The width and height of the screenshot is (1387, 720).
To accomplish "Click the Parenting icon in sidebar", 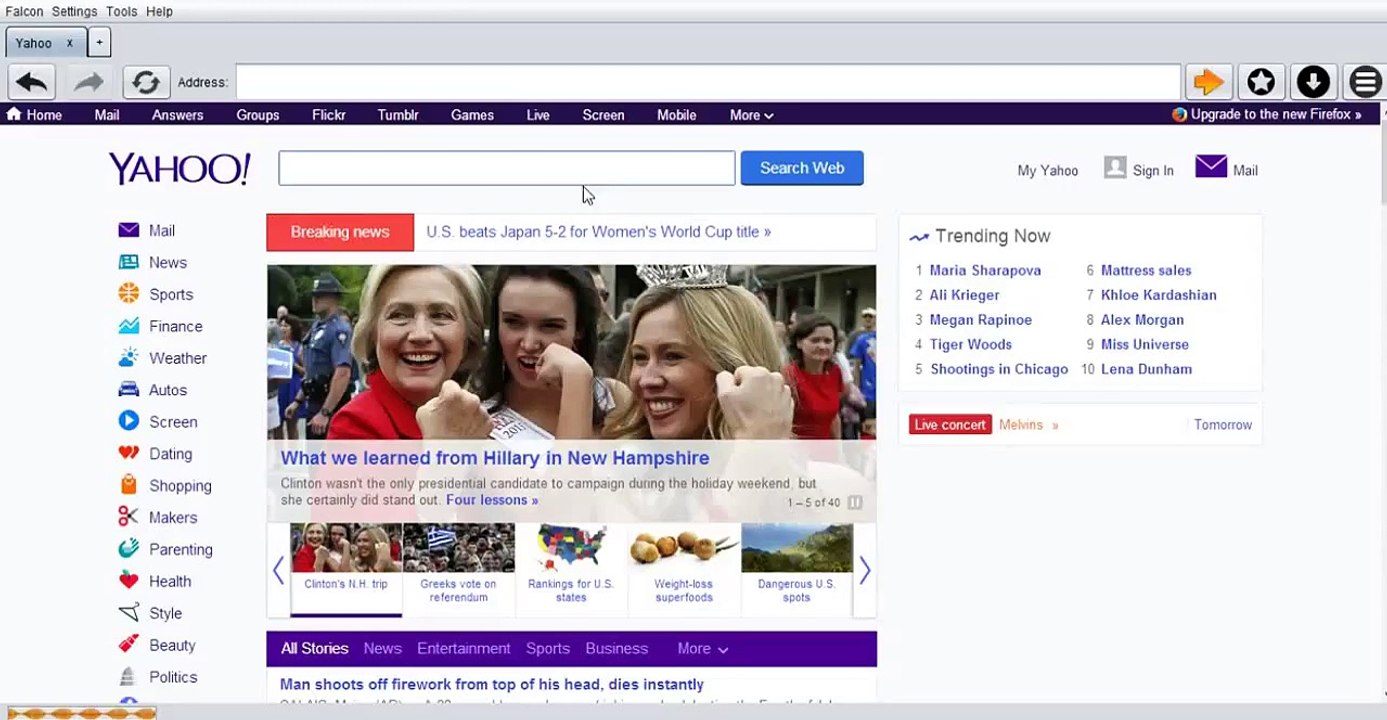I will click(128, 549).
